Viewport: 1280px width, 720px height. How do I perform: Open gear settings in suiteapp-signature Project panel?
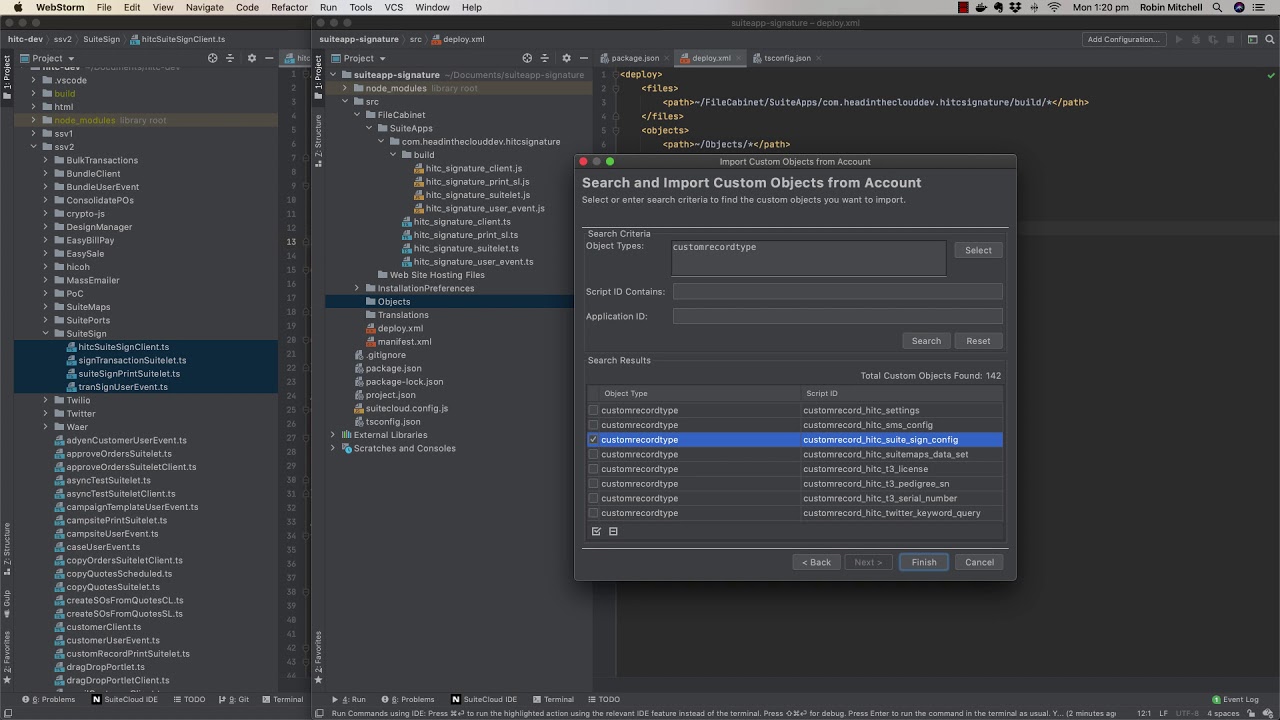(x=566, y=58)
